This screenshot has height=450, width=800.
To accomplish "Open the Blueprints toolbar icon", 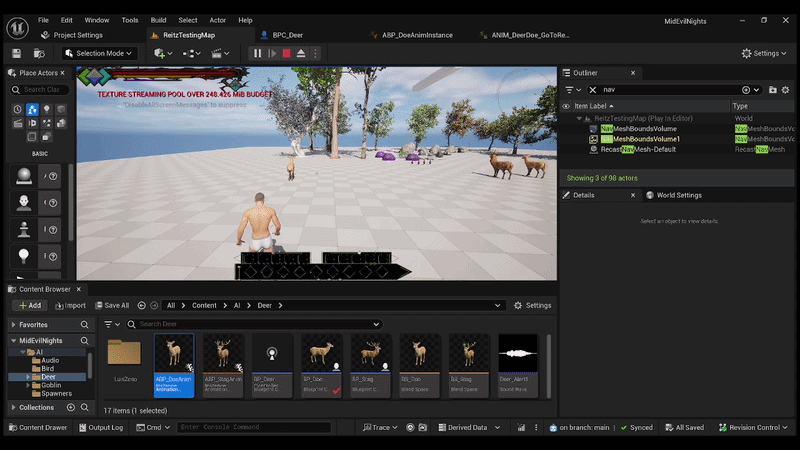I will (192, 53).
